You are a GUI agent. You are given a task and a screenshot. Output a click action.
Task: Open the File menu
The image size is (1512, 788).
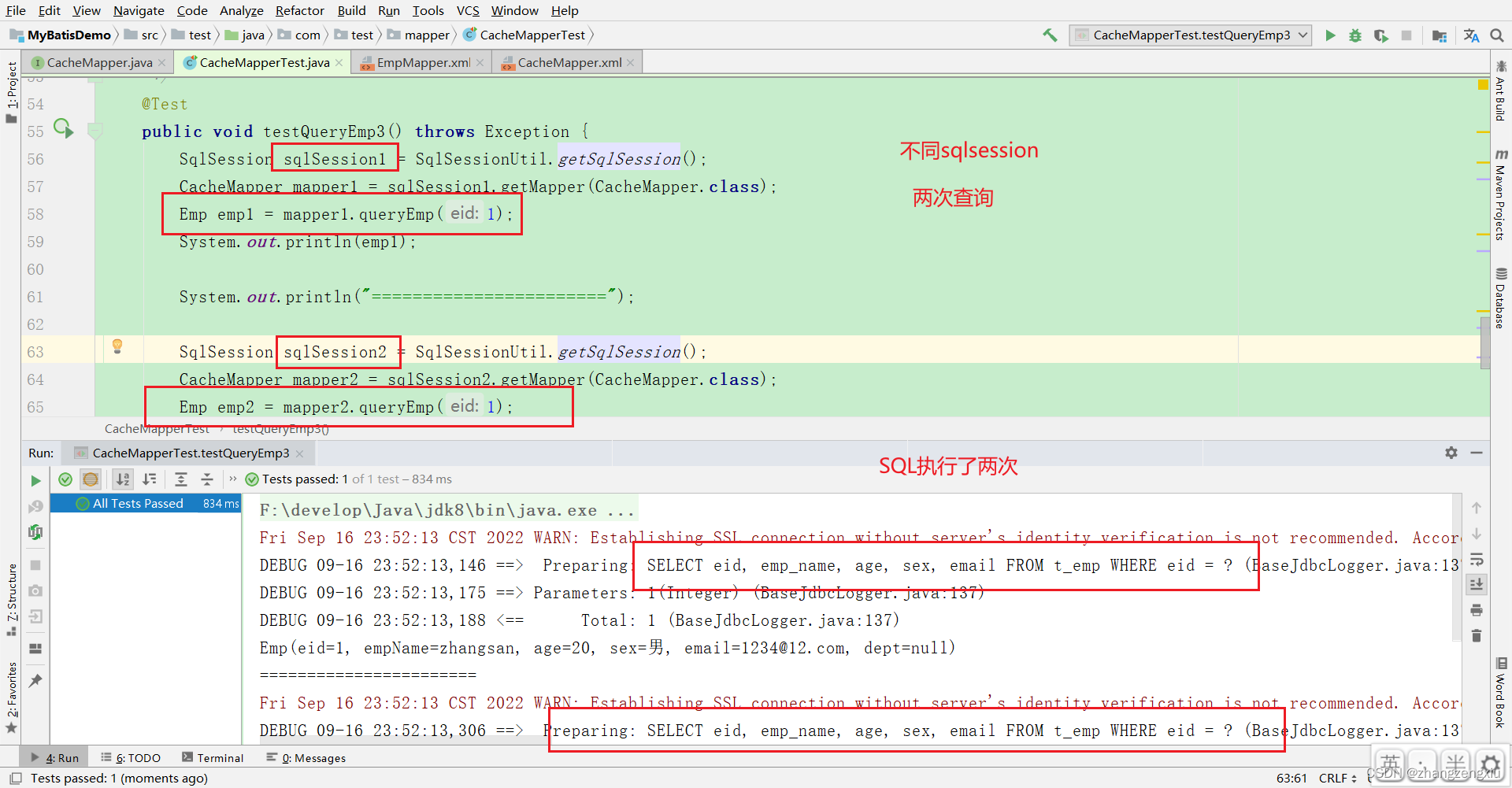click(x=16, y=10)
